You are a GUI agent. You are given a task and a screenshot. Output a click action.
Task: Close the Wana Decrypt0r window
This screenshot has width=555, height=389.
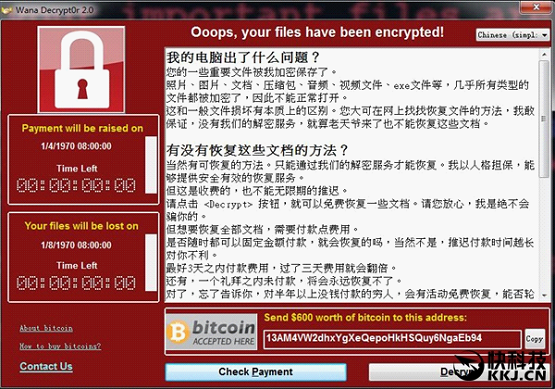[x=537, y=7]
